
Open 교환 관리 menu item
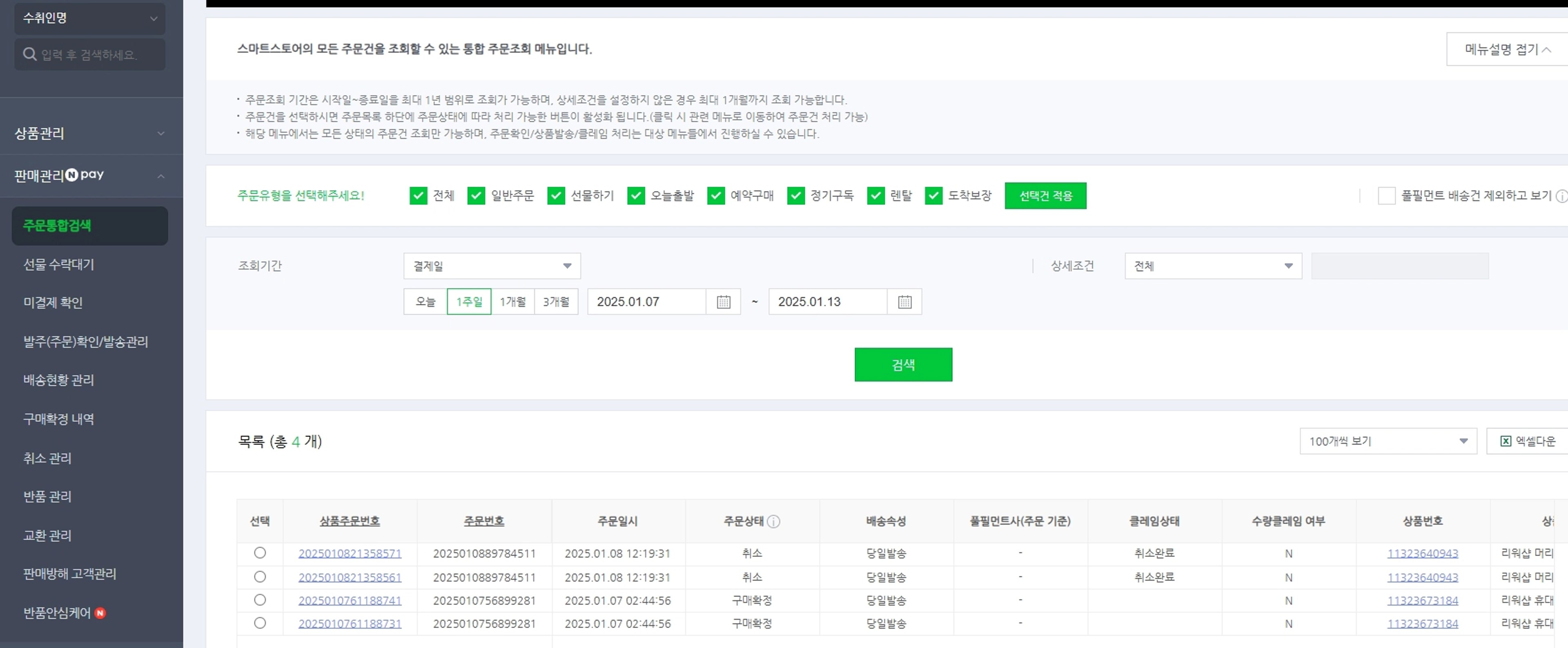click(x=47, y=535)
